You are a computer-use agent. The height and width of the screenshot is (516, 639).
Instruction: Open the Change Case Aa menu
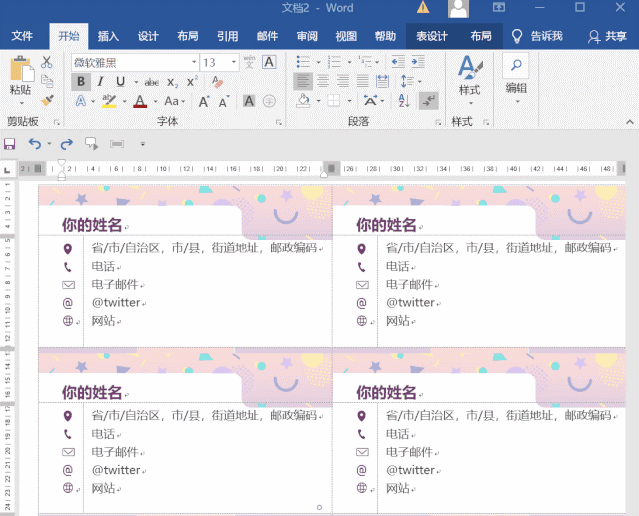[x=174, y=101]
